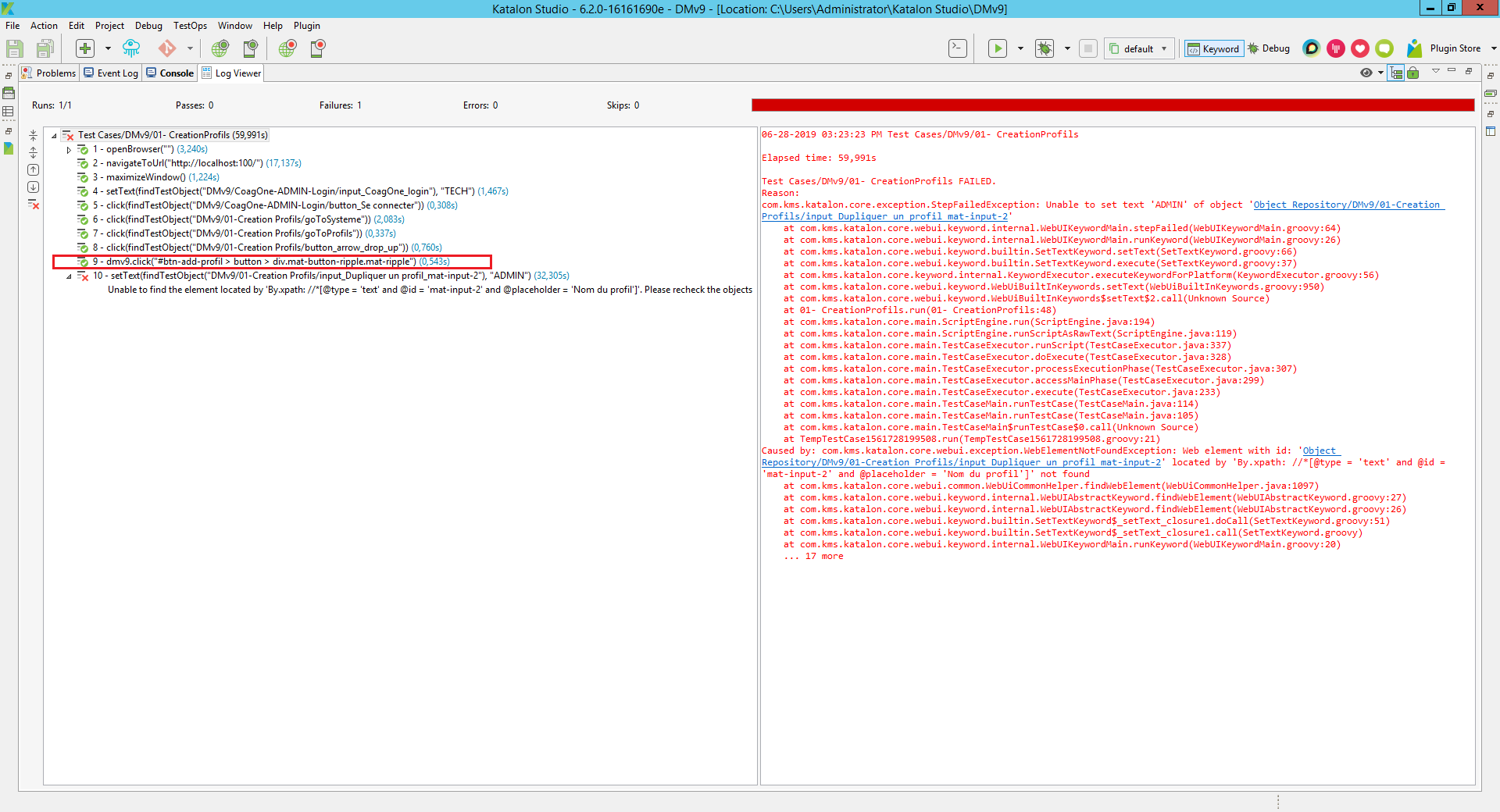Click the Save toolbar icon

pyautogui.click(x=14, y=48)
